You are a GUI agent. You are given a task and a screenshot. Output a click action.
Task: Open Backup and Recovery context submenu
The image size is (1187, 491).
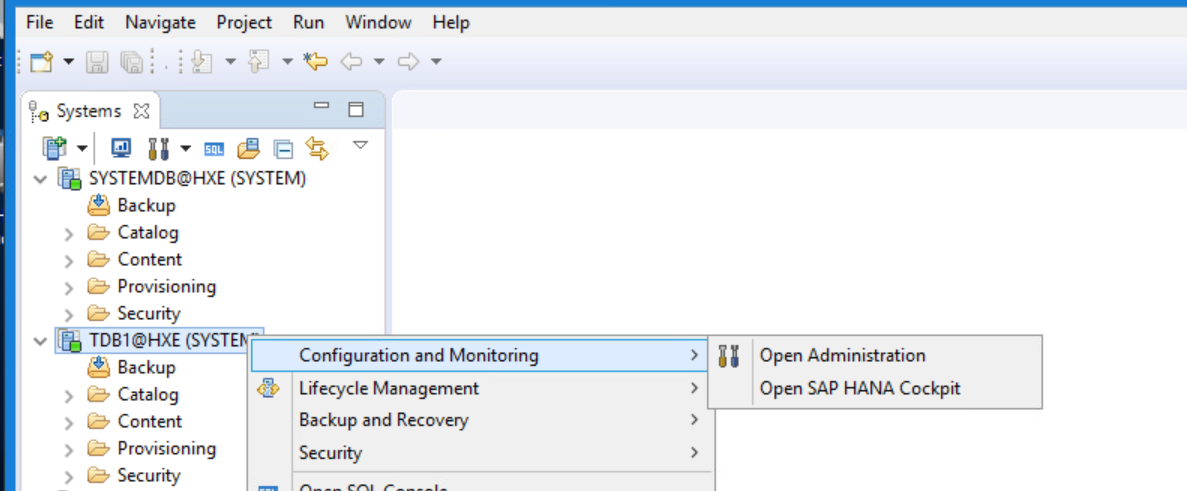tap(481, 420)
